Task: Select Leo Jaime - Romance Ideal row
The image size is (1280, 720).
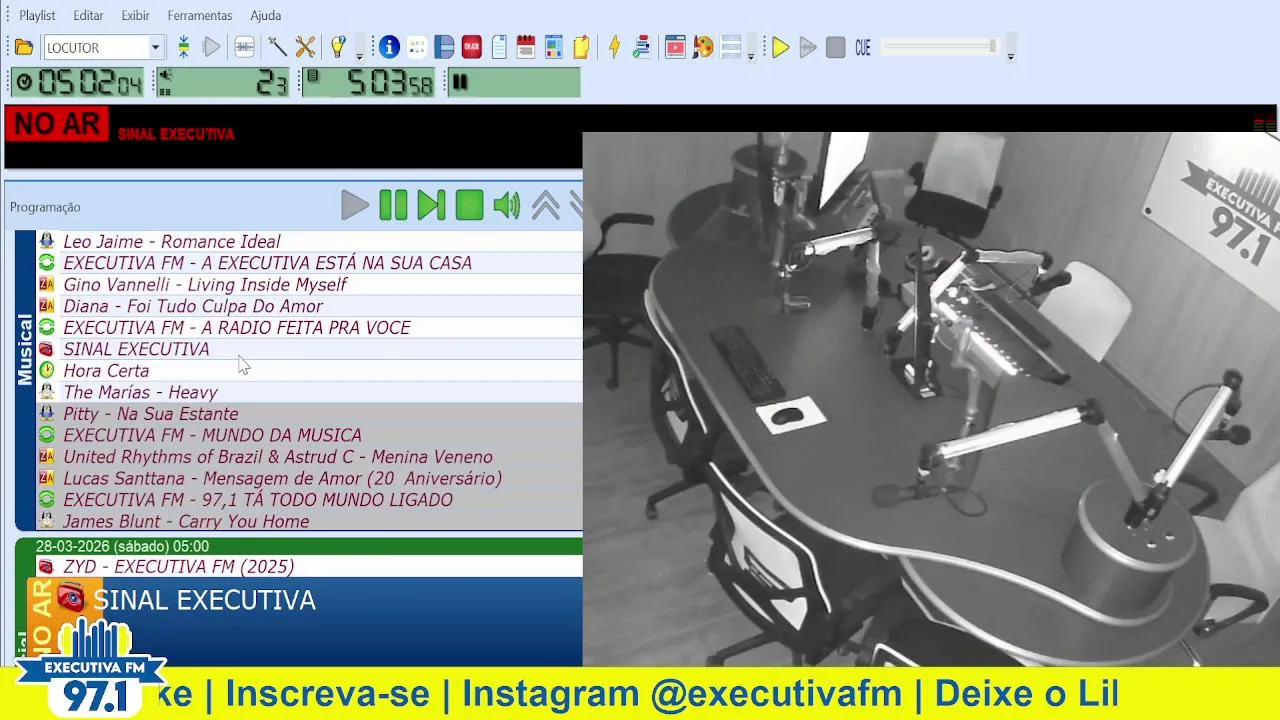Action: [309, 241]
